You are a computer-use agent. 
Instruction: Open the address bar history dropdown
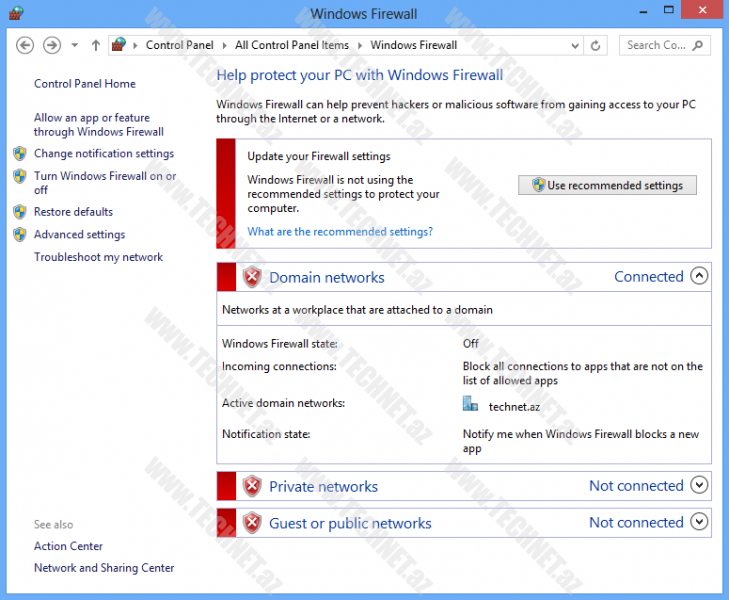575,46
